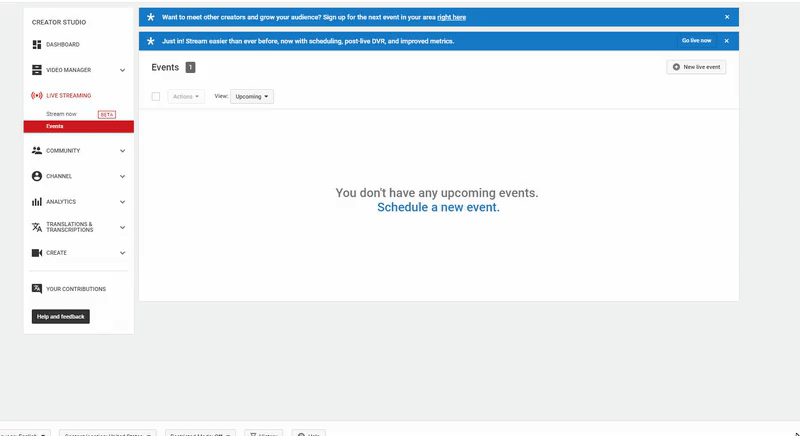Click the Dashboard grid icon

(x=37, y=45)
